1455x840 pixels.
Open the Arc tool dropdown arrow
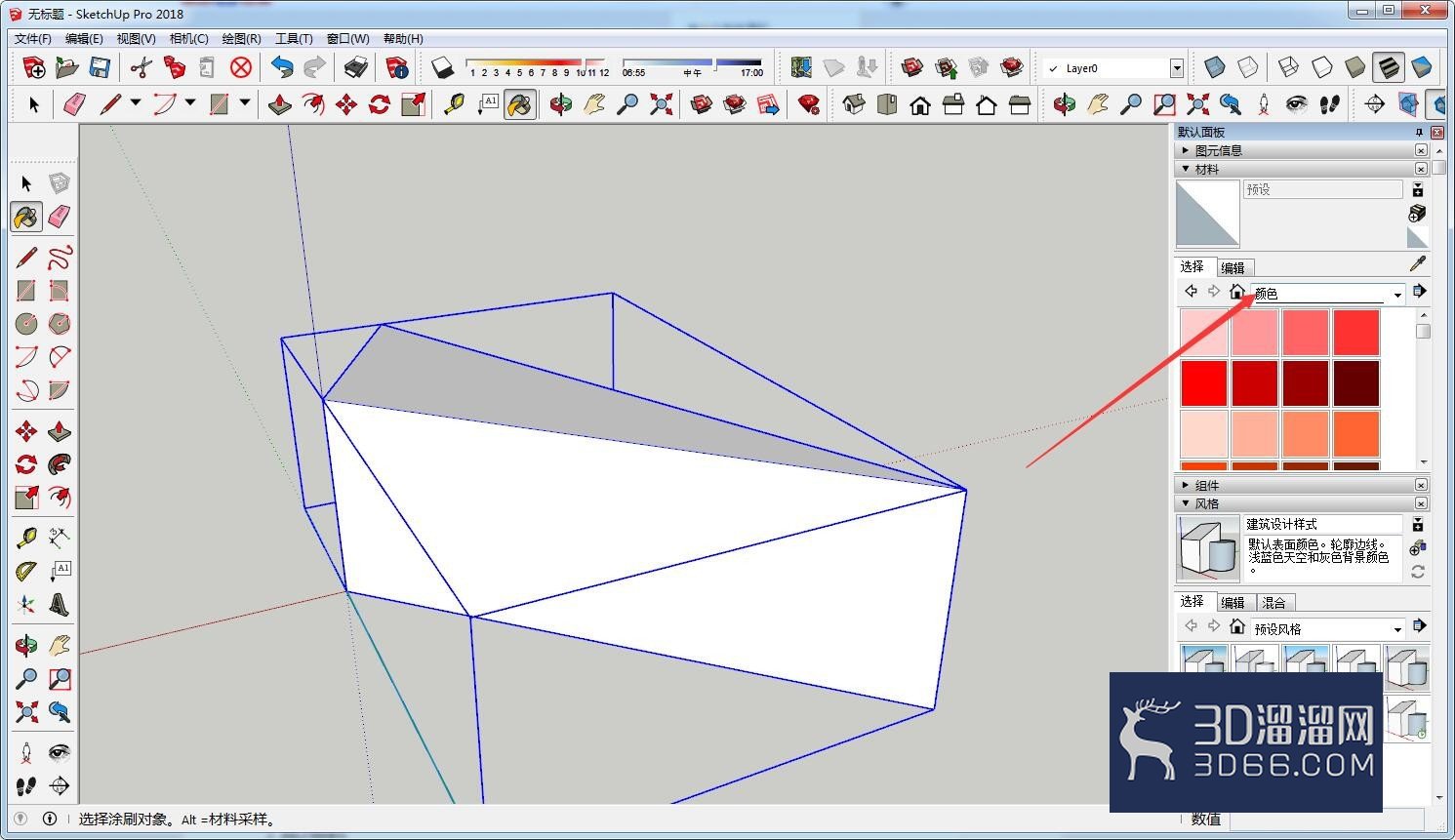[x=190, y=101]
